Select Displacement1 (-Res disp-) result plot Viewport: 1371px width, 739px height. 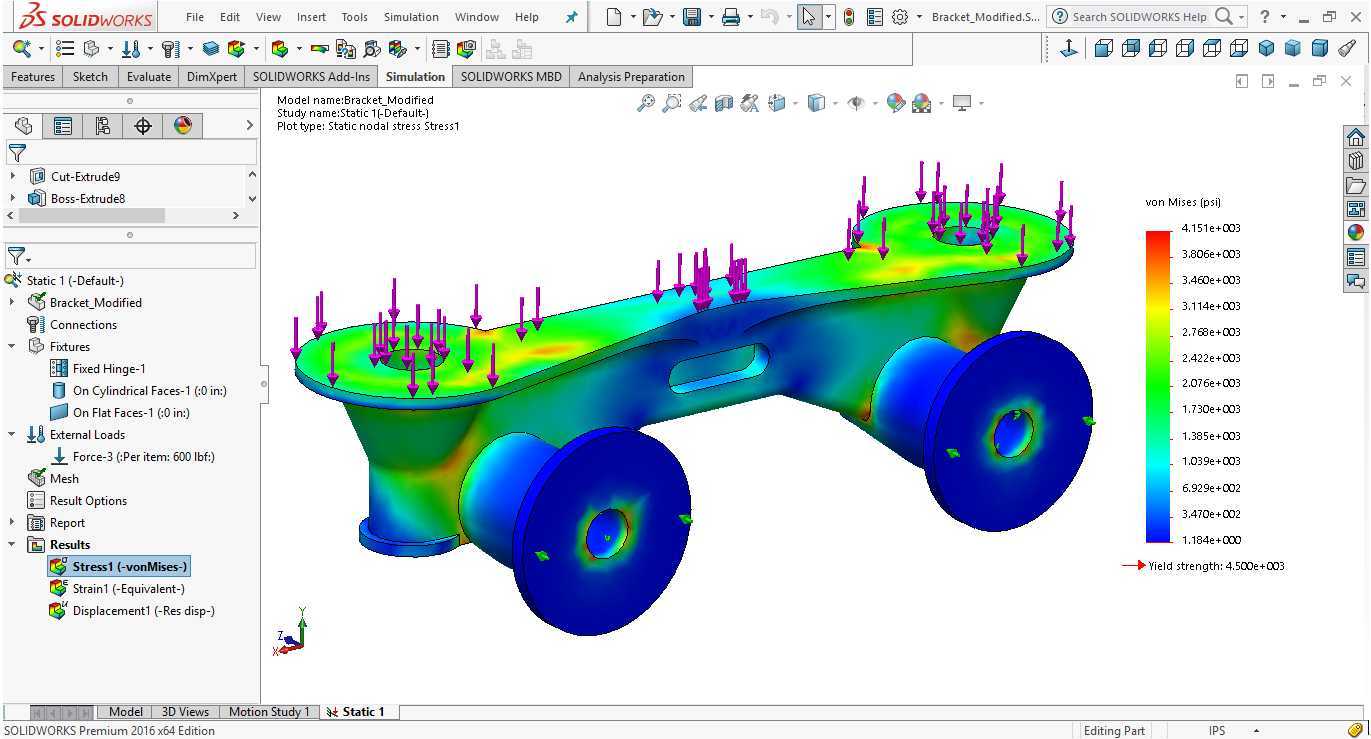tap(132, 611)
